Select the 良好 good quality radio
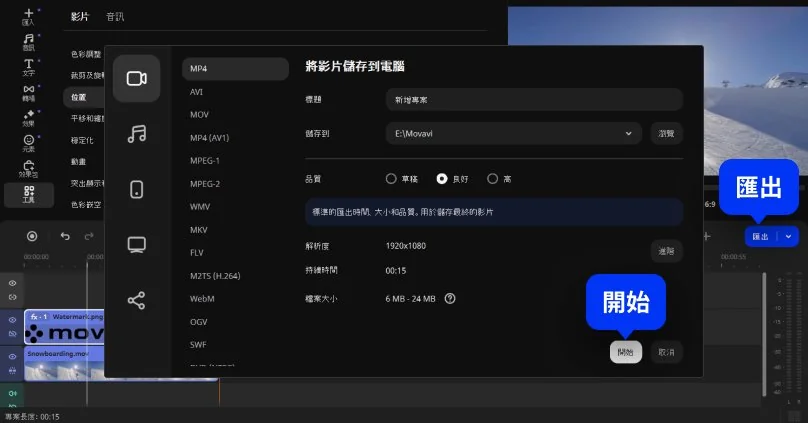The image size is (808, 423). click(442, 179)
